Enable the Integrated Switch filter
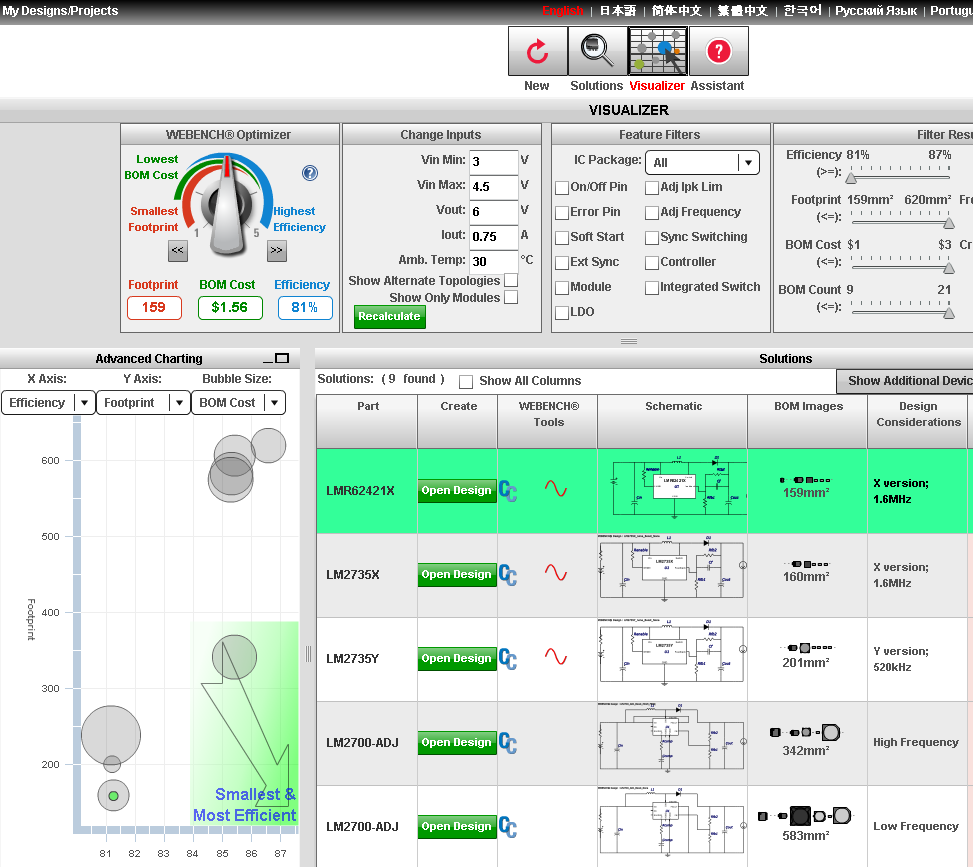This screenshot has width=973, height=867. point(652,287)
